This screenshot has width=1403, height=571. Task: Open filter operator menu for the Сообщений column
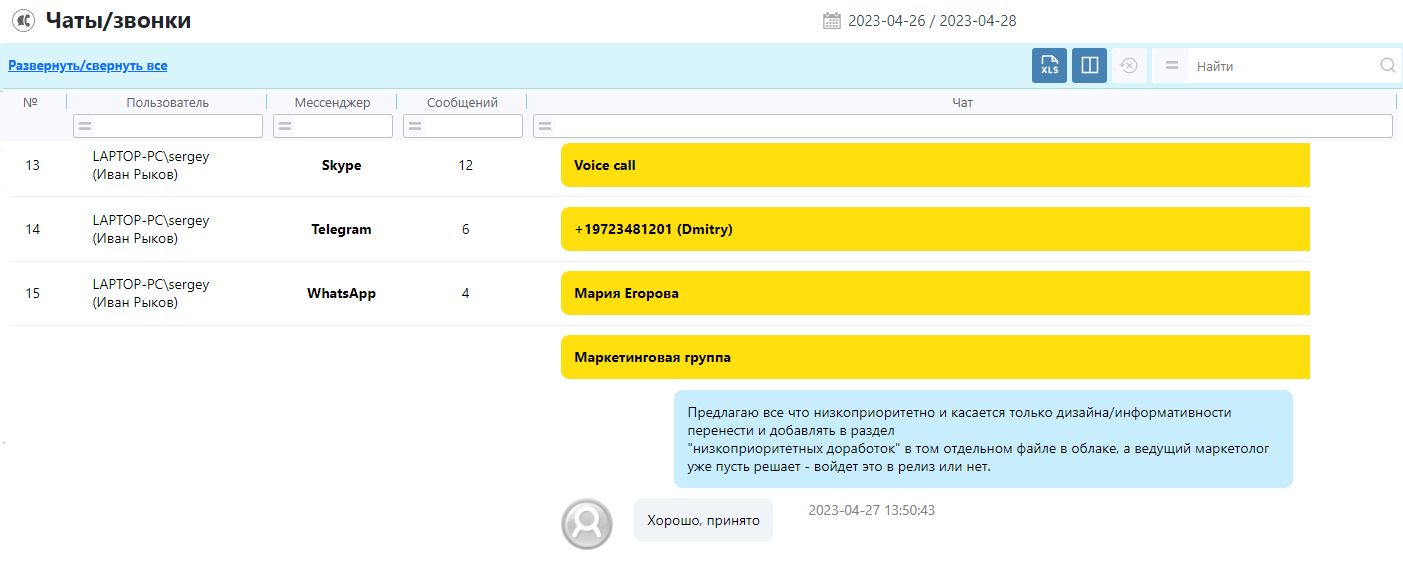(x=415, y=126)
